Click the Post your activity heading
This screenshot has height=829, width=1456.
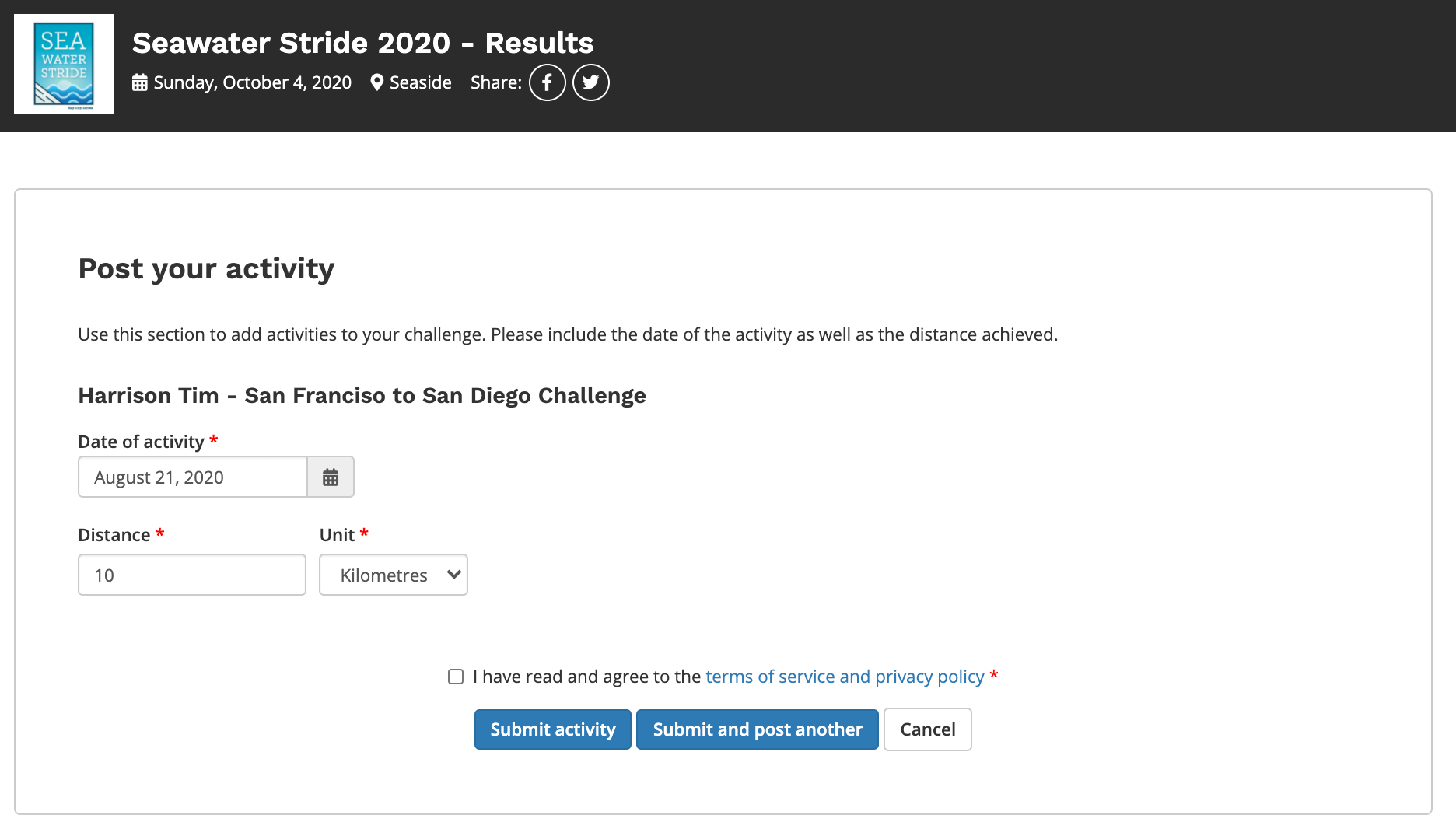pos(206,268)
